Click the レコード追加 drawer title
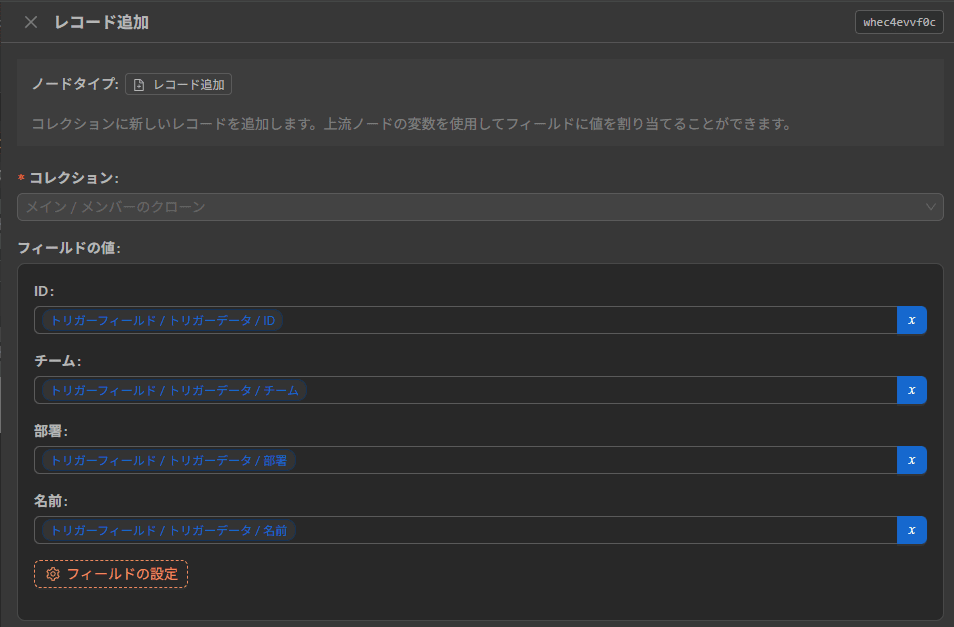The height and width of the screenshot is (627, 954). [x=102, y=23]
